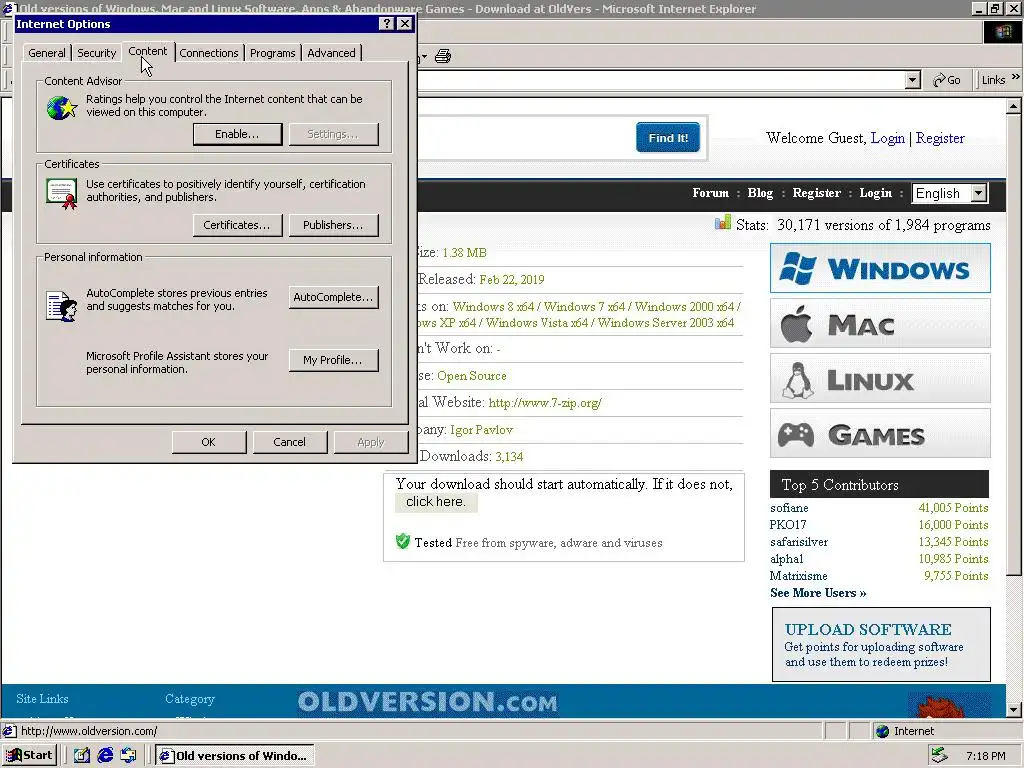Open dropdown arrow left of Print icon
1024x768 pixels.
click(x=424, y=57)
